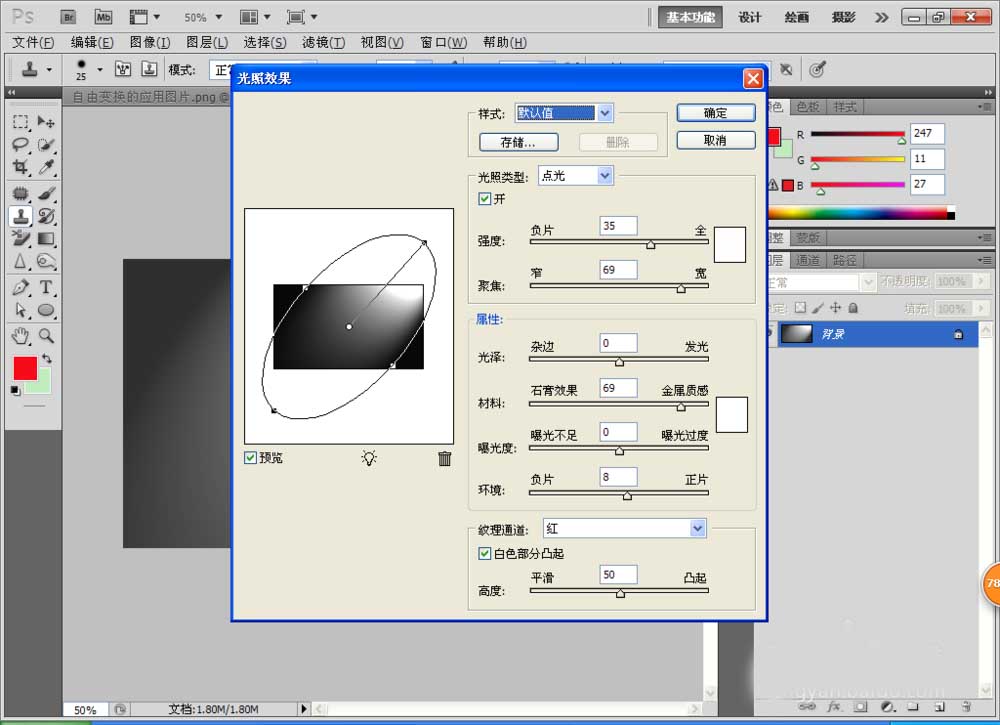Viewport: 1000px width, 725px height.
Task: Open the 滤镜 menu
Action: click(x=322, y=42)
